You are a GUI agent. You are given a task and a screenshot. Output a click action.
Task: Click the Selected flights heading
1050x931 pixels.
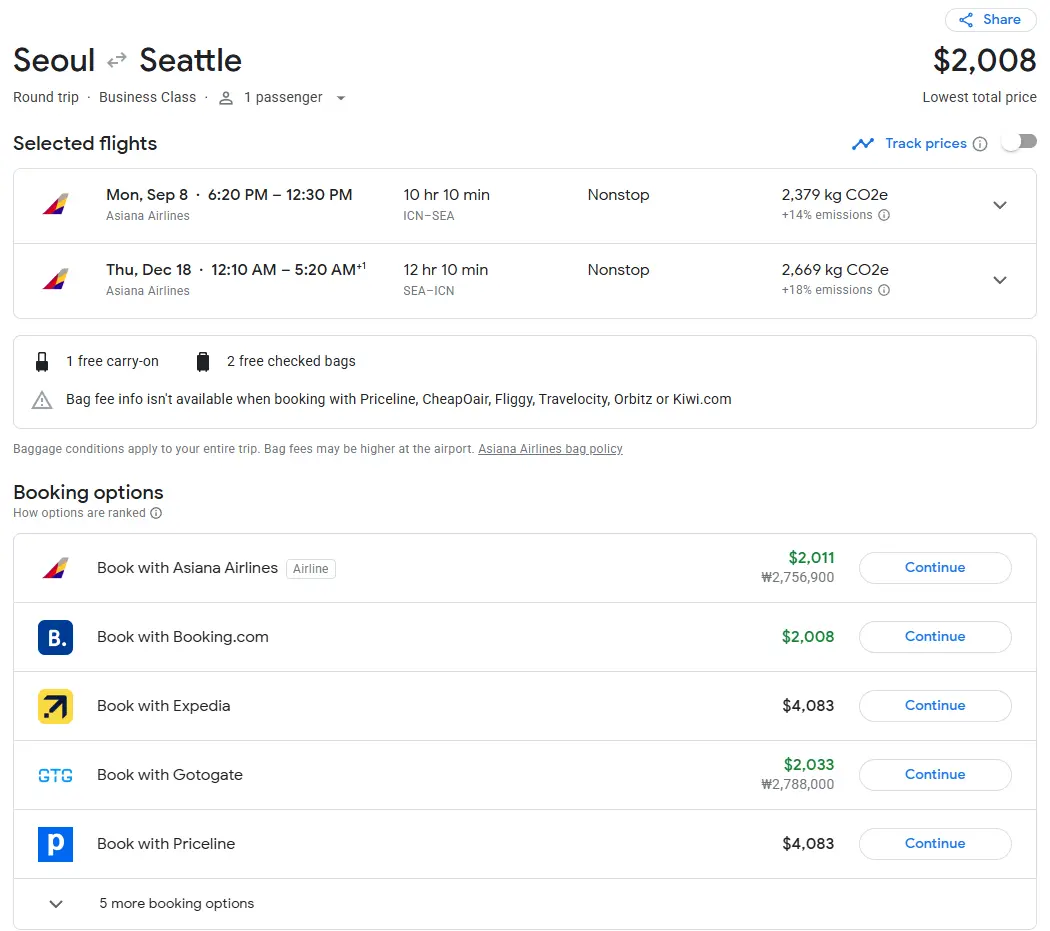coord(85,143)
